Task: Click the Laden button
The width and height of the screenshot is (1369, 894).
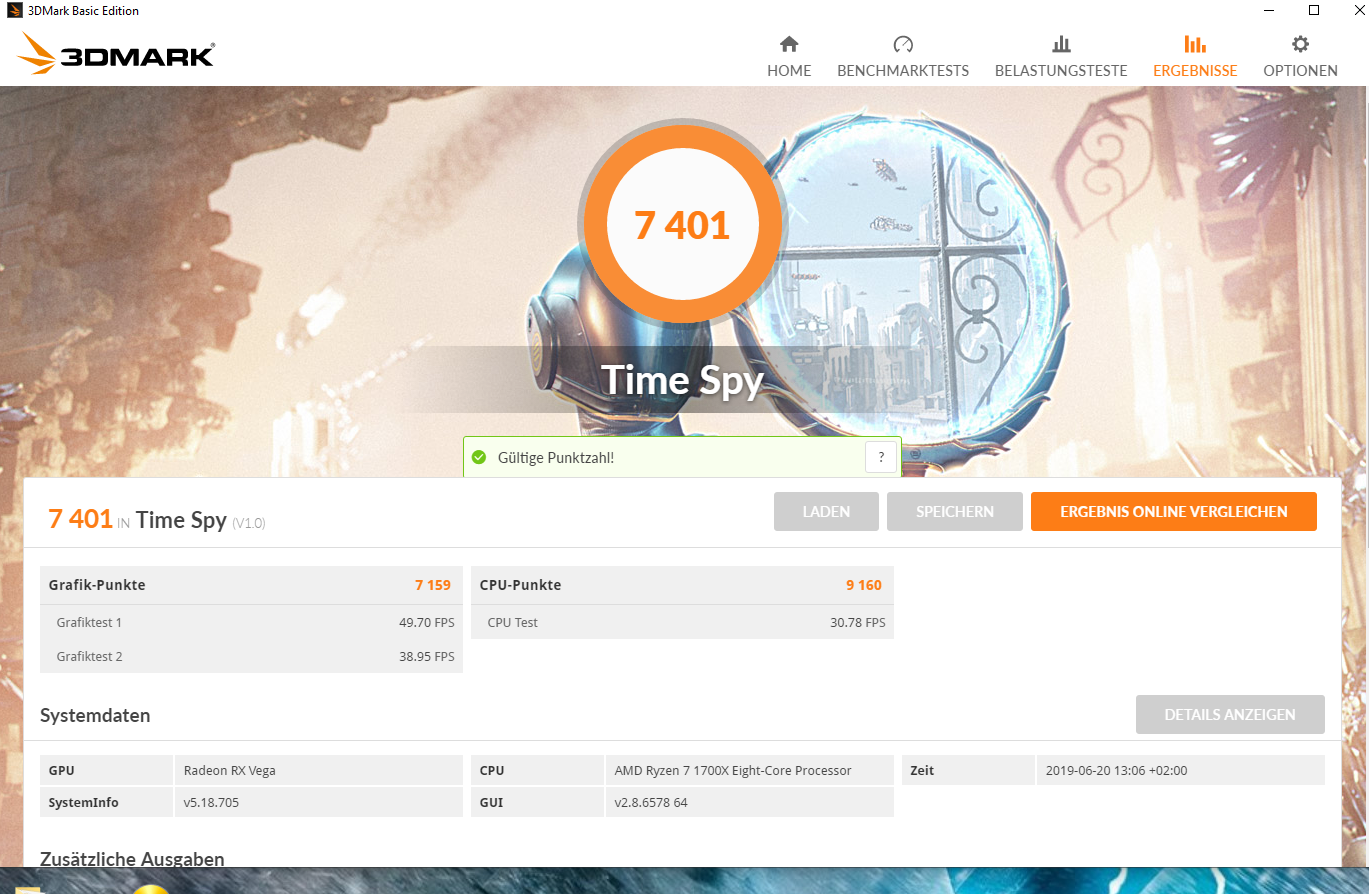Action: tap(826, 511)
